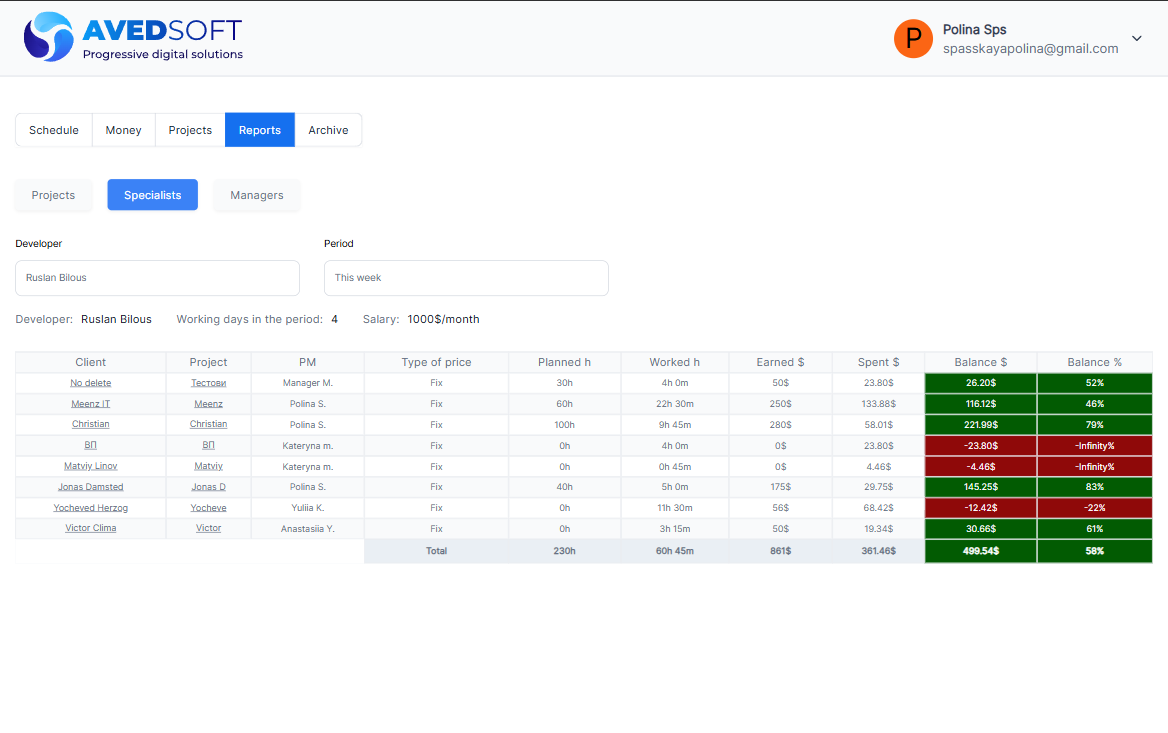Open the Meenz IT client link
Viewport: 1168px width, 733px height.
click(x=90, y=404)
